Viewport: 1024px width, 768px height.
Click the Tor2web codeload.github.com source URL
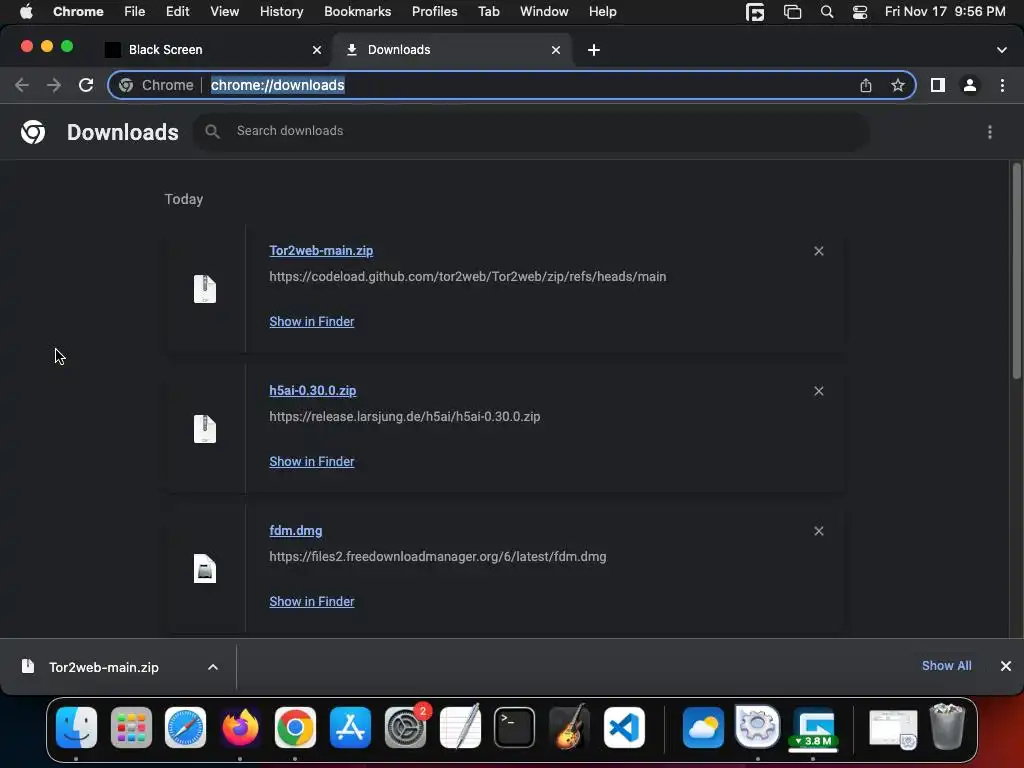[x=468, y=277]
